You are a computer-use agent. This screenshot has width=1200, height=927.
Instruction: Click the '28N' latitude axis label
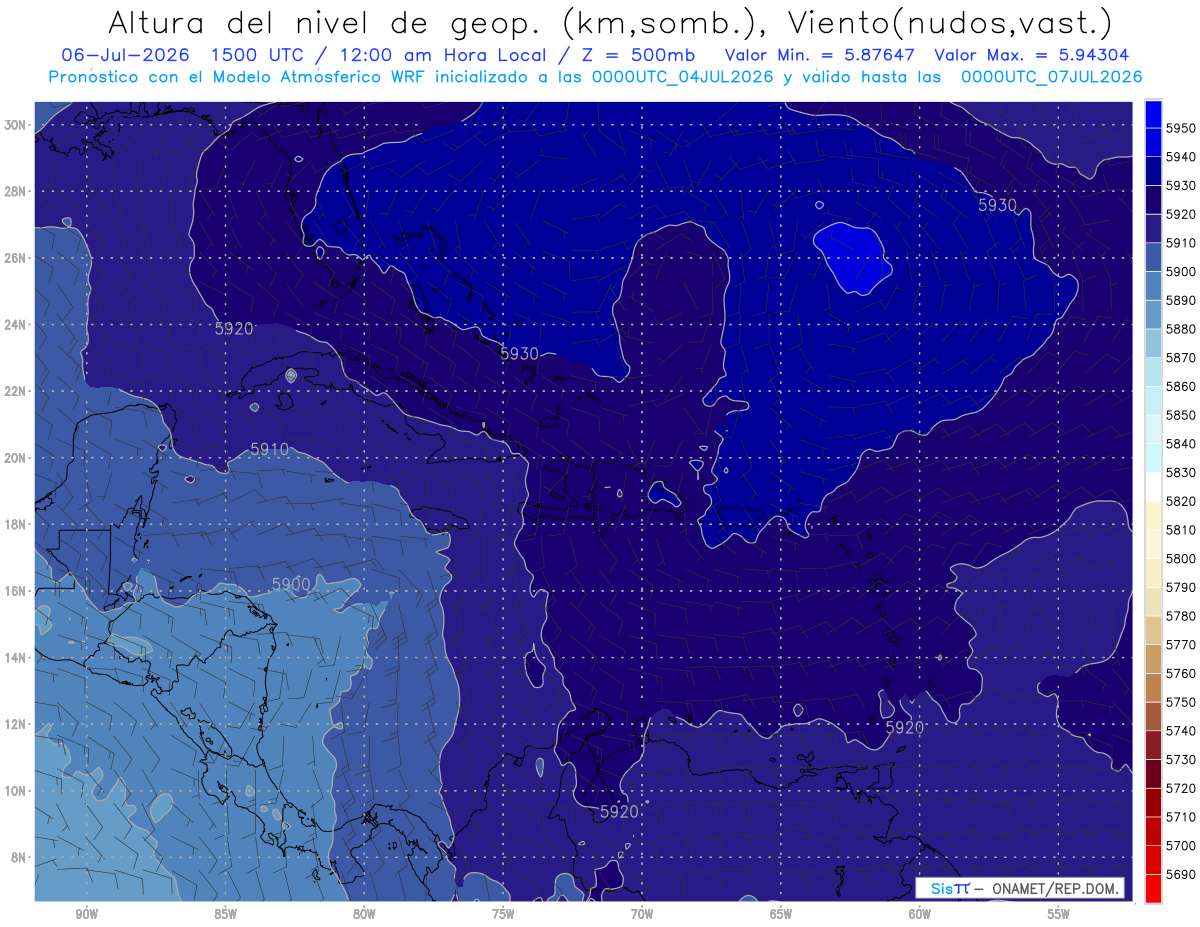tap(16, 191)
